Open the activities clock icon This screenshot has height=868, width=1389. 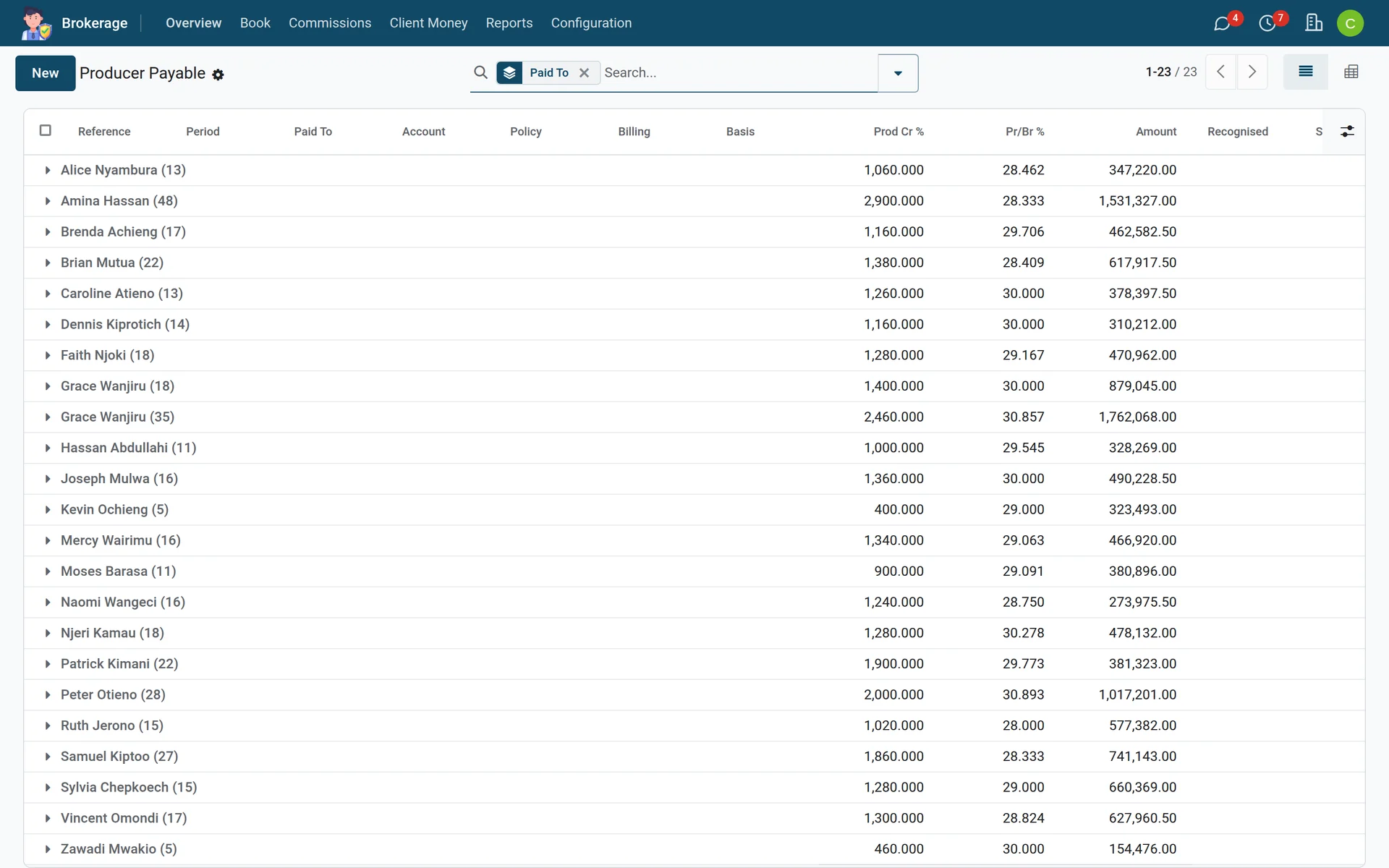click(1267, 23)
